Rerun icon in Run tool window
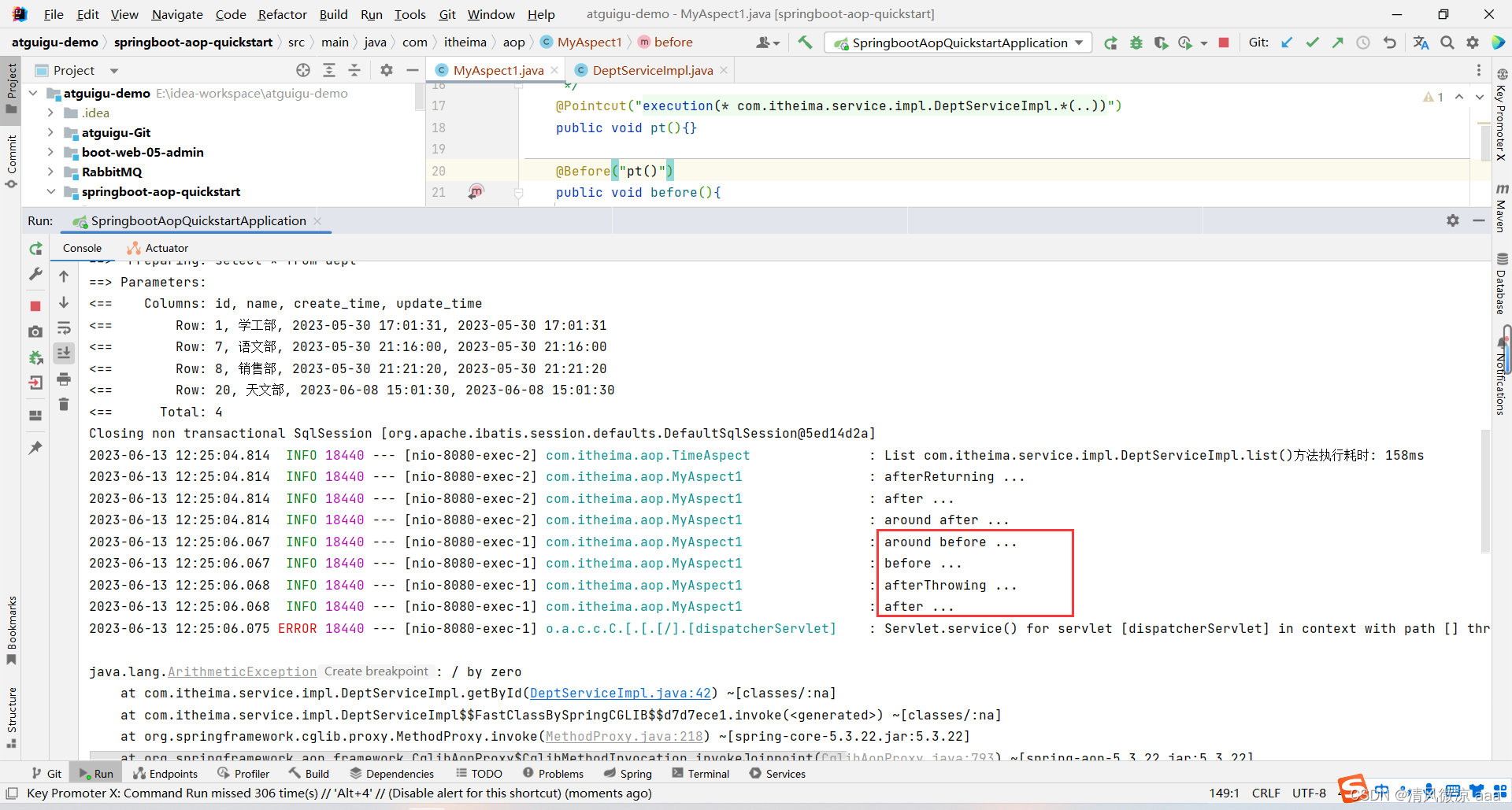 click(x=35, y=249)
